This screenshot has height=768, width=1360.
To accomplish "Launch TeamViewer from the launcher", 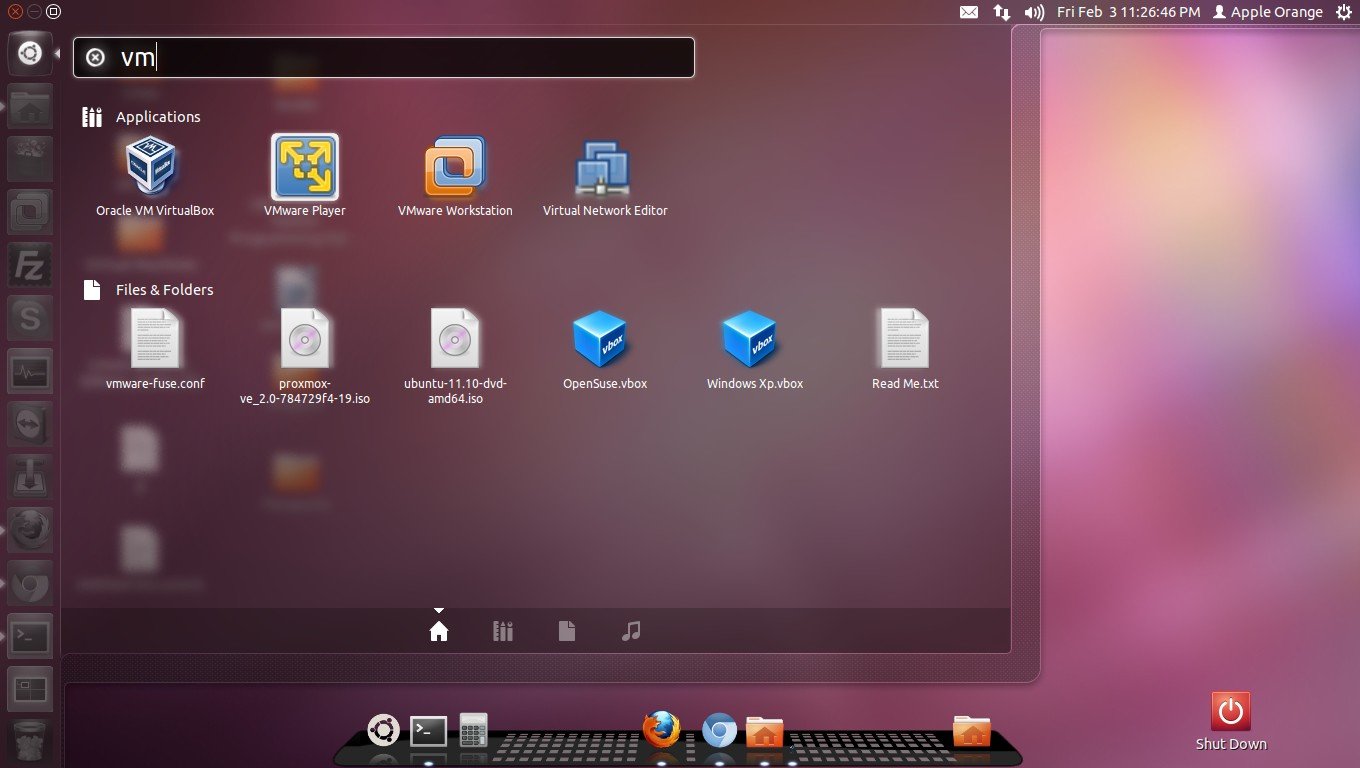I will [30, 423].
